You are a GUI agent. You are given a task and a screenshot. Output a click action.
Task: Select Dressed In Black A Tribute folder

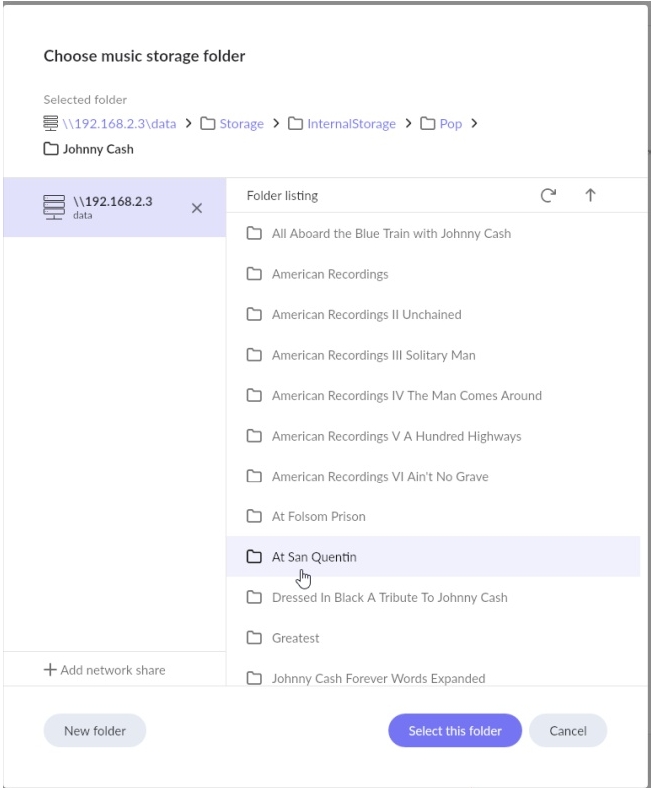coord(389,597)
